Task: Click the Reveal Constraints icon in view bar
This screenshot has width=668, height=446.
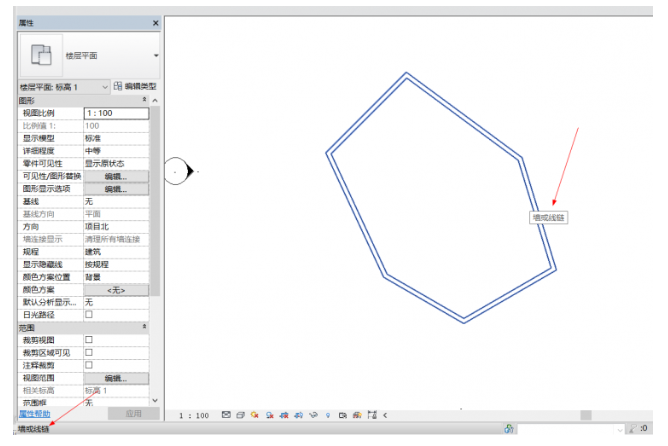Action: click(x=372, y=415)
